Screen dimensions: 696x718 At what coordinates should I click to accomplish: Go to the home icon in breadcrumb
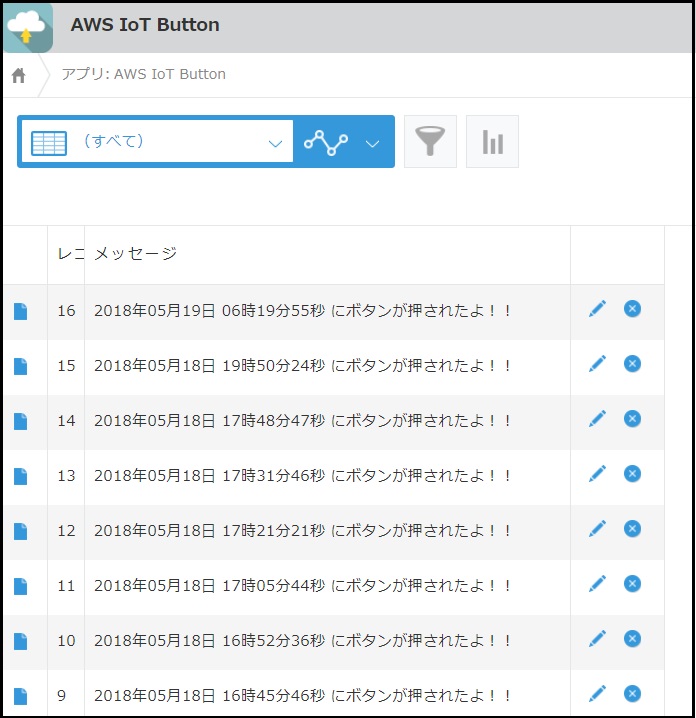(x=18, y=75)
